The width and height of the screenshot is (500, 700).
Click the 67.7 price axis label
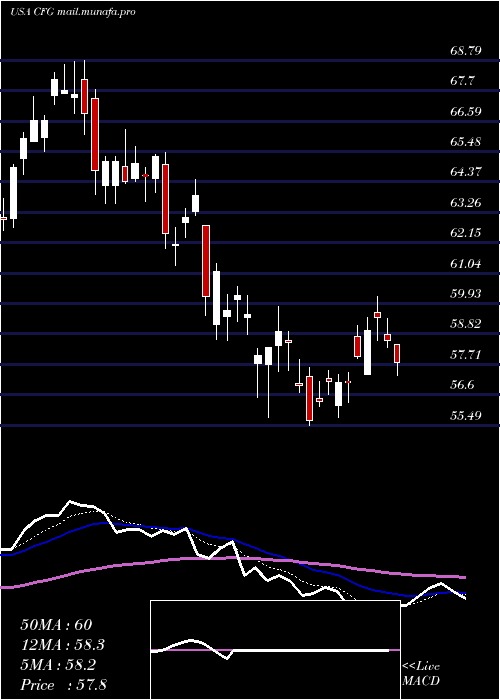click(463, 81)
